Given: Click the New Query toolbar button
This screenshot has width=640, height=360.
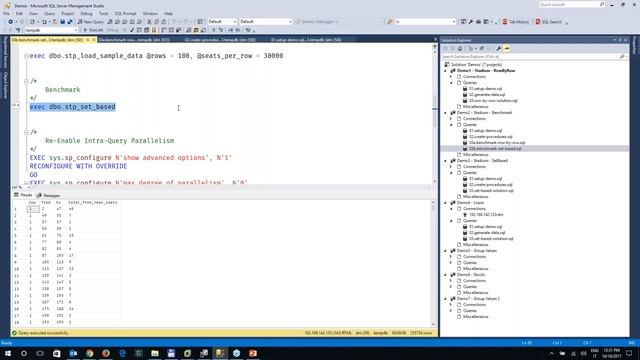Looking at the screenshot, I should [91, 22].
